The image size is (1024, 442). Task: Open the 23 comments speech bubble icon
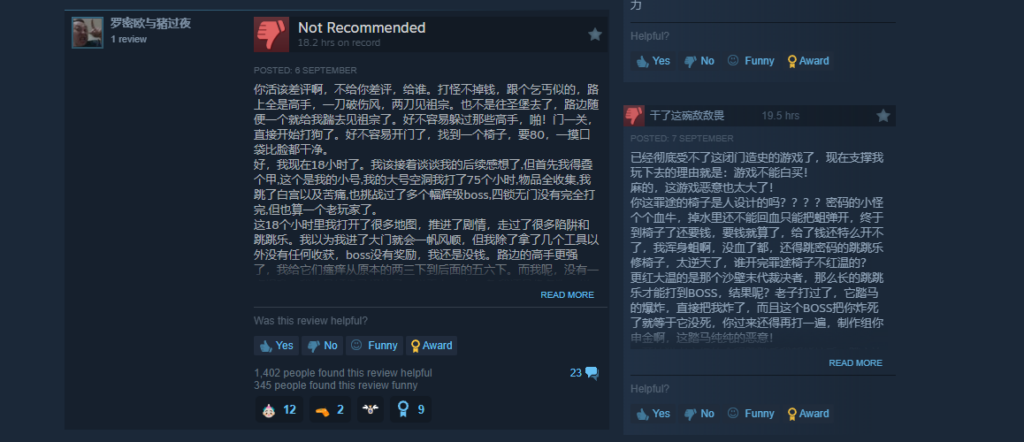592,373
